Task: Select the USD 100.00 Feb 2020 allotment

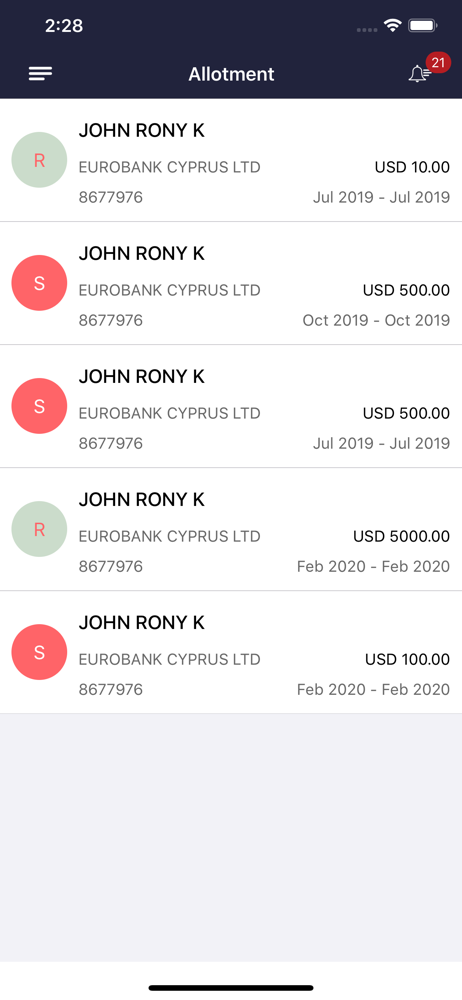Action: 231,652
